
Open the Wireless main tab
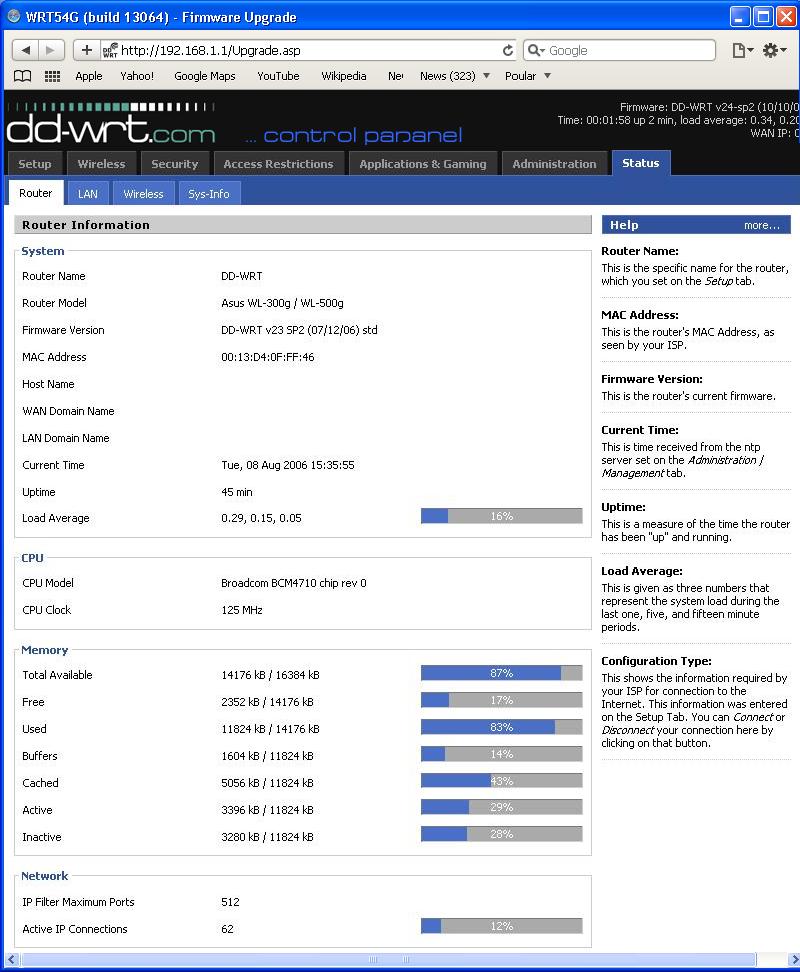tap(101, 164)
